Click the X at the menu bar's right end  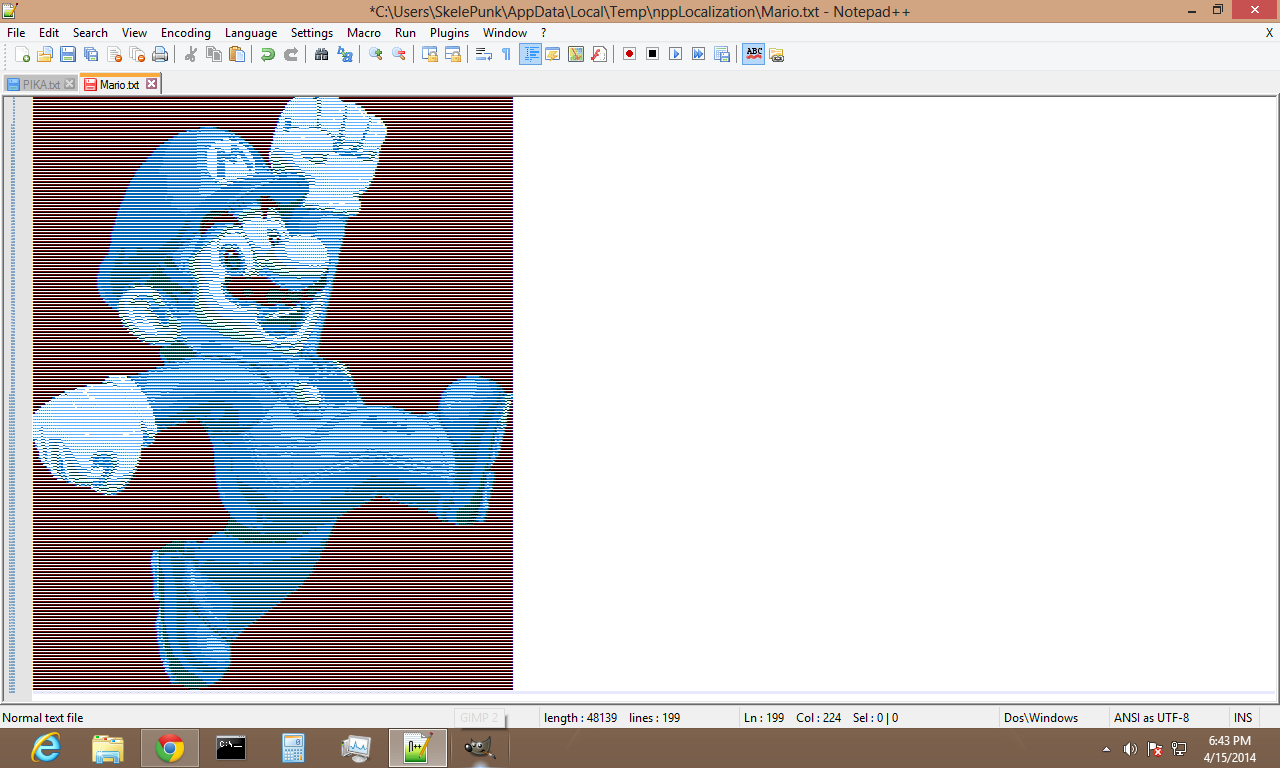[x=1270, y=33]
